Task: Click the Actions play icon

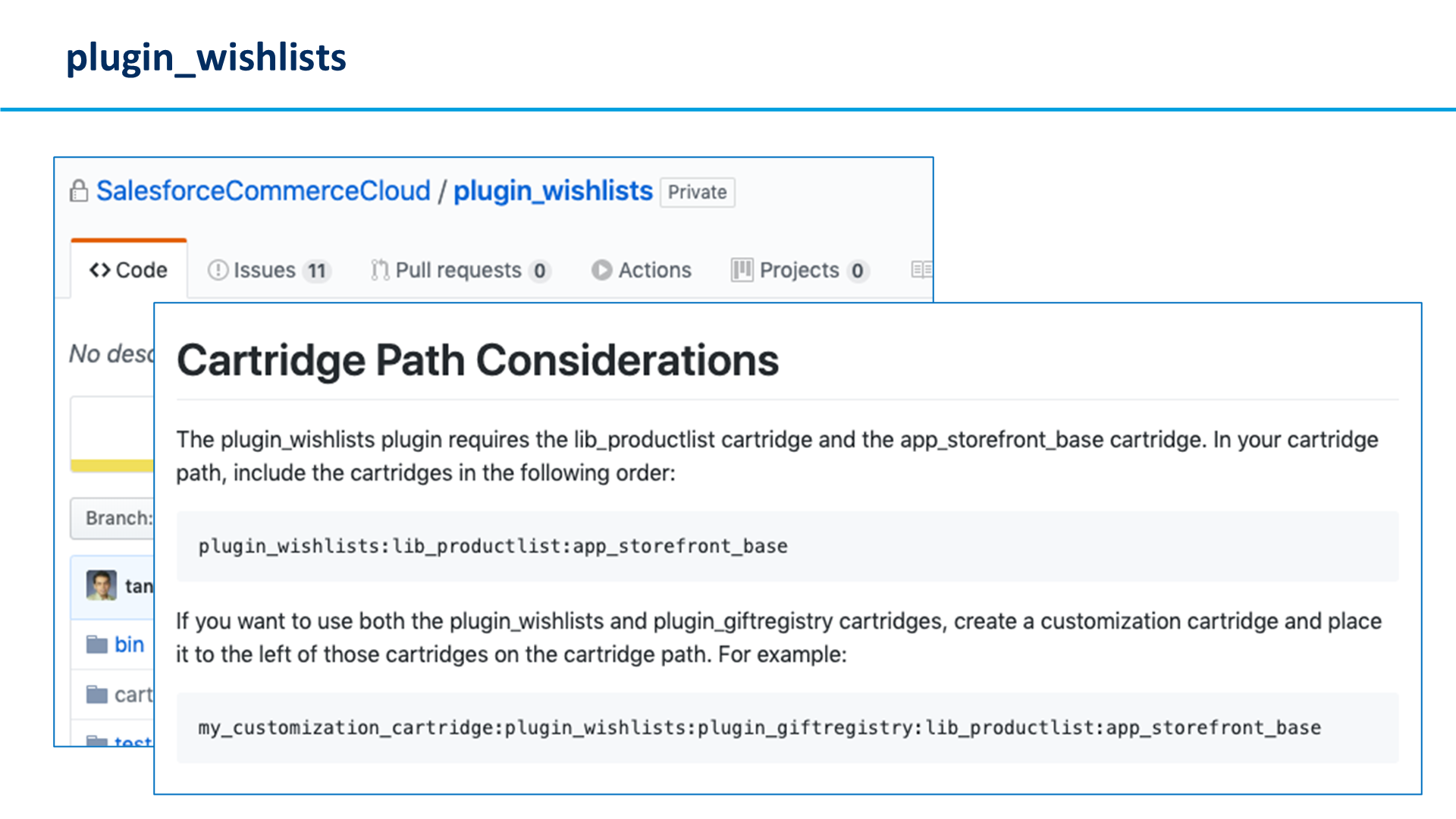Action: coord(602,270)
